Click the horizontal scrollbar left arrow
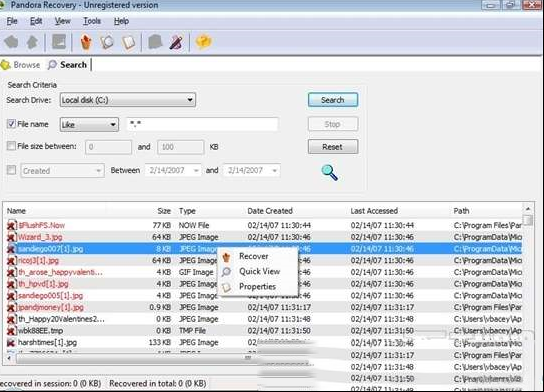The width and height of the screenshot is (544, 392). click(x=9, y=358)
